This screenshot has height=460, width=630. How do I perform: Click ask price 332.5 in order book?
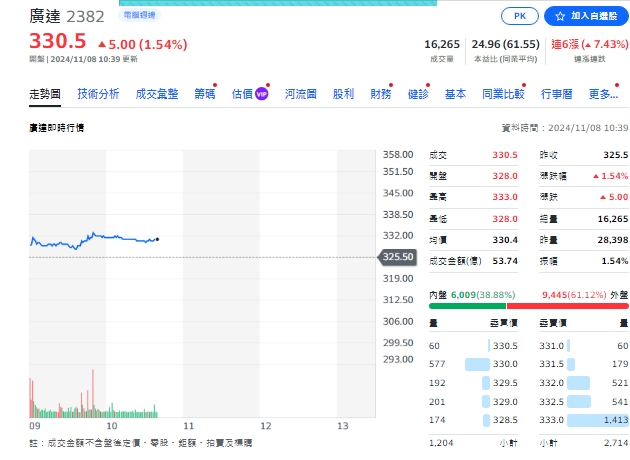coord(552,402)
